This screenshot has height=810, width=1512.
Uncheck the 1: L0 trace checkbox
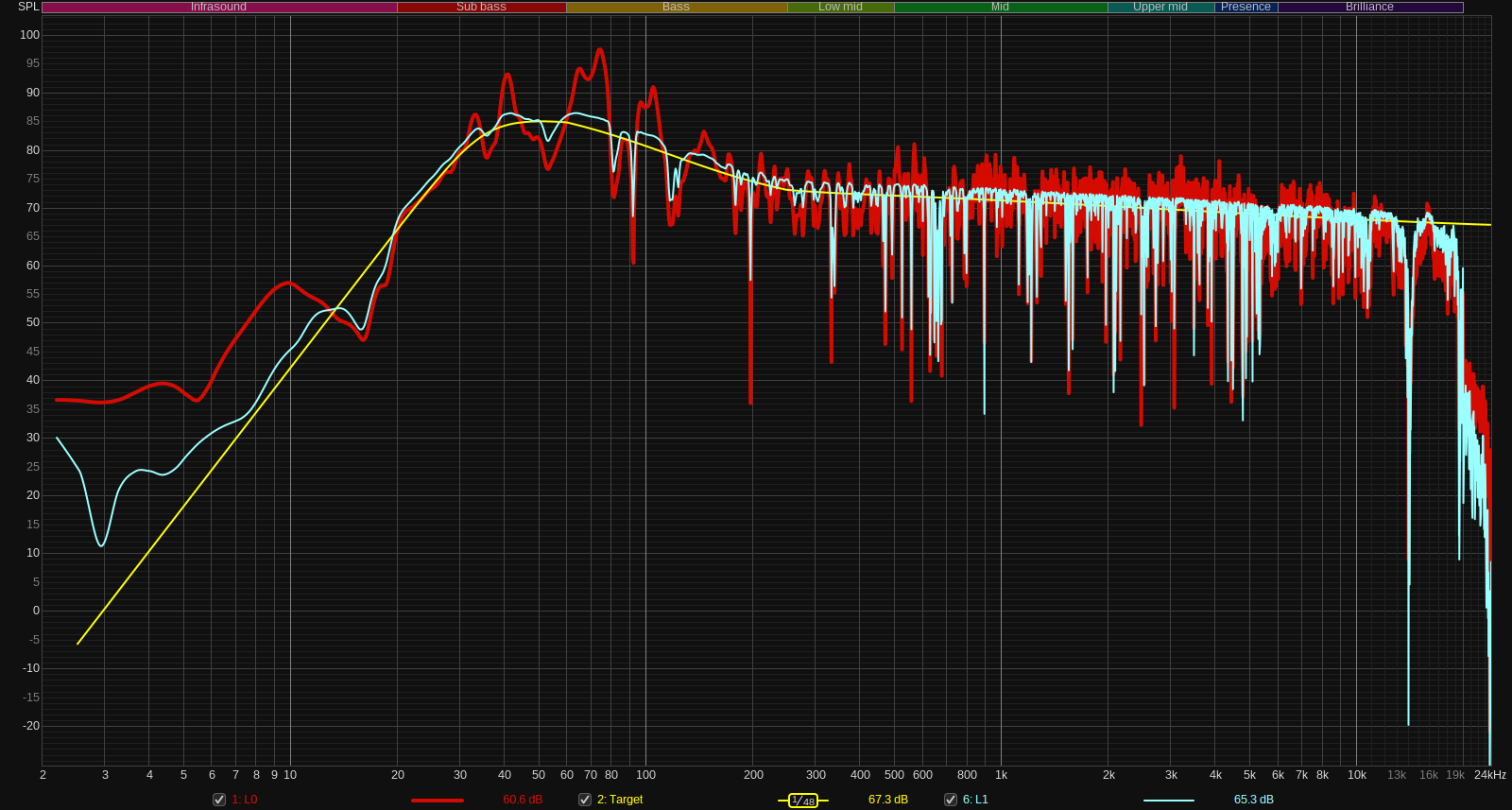pos(219,800)
